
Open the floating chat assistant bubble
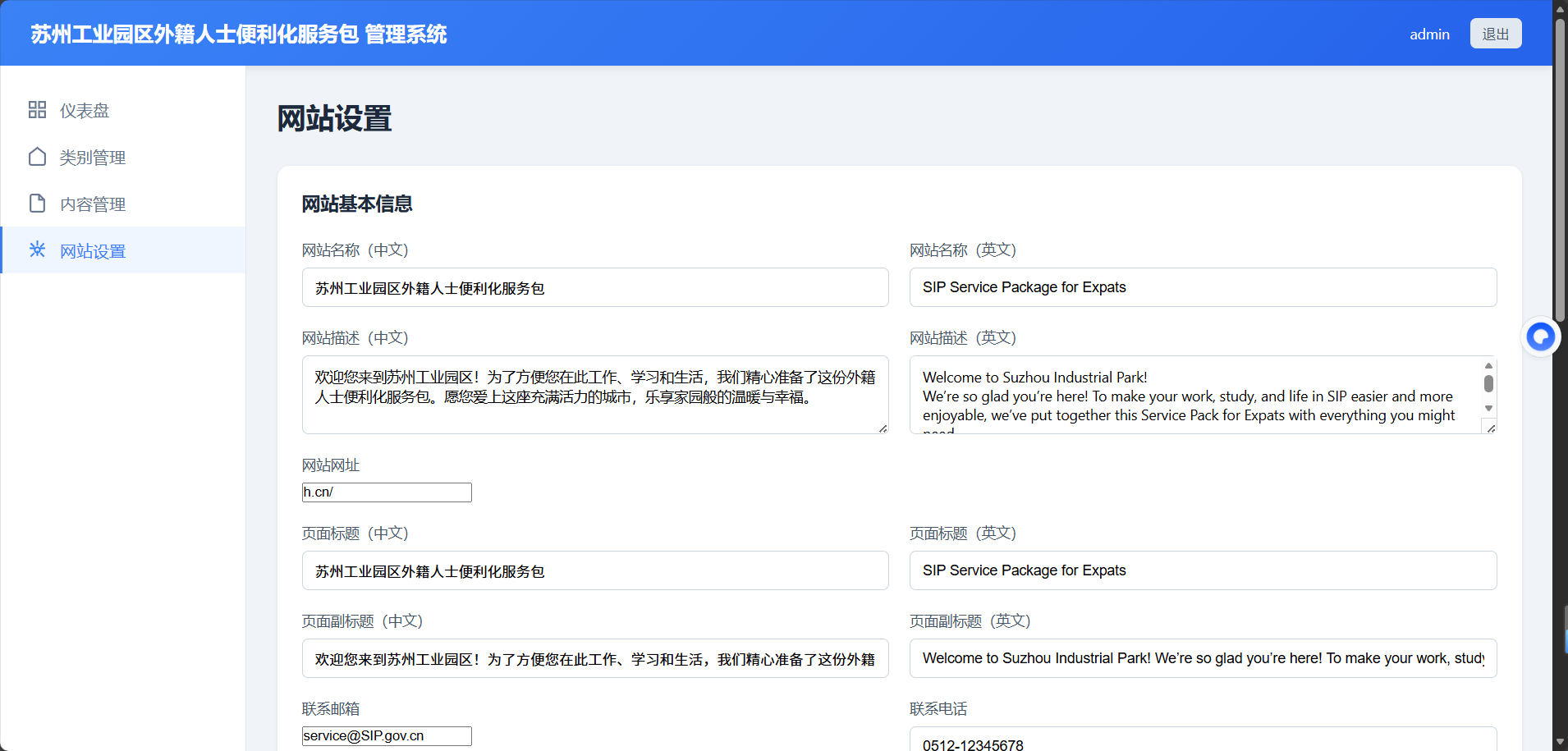[x=1540, y=337]
